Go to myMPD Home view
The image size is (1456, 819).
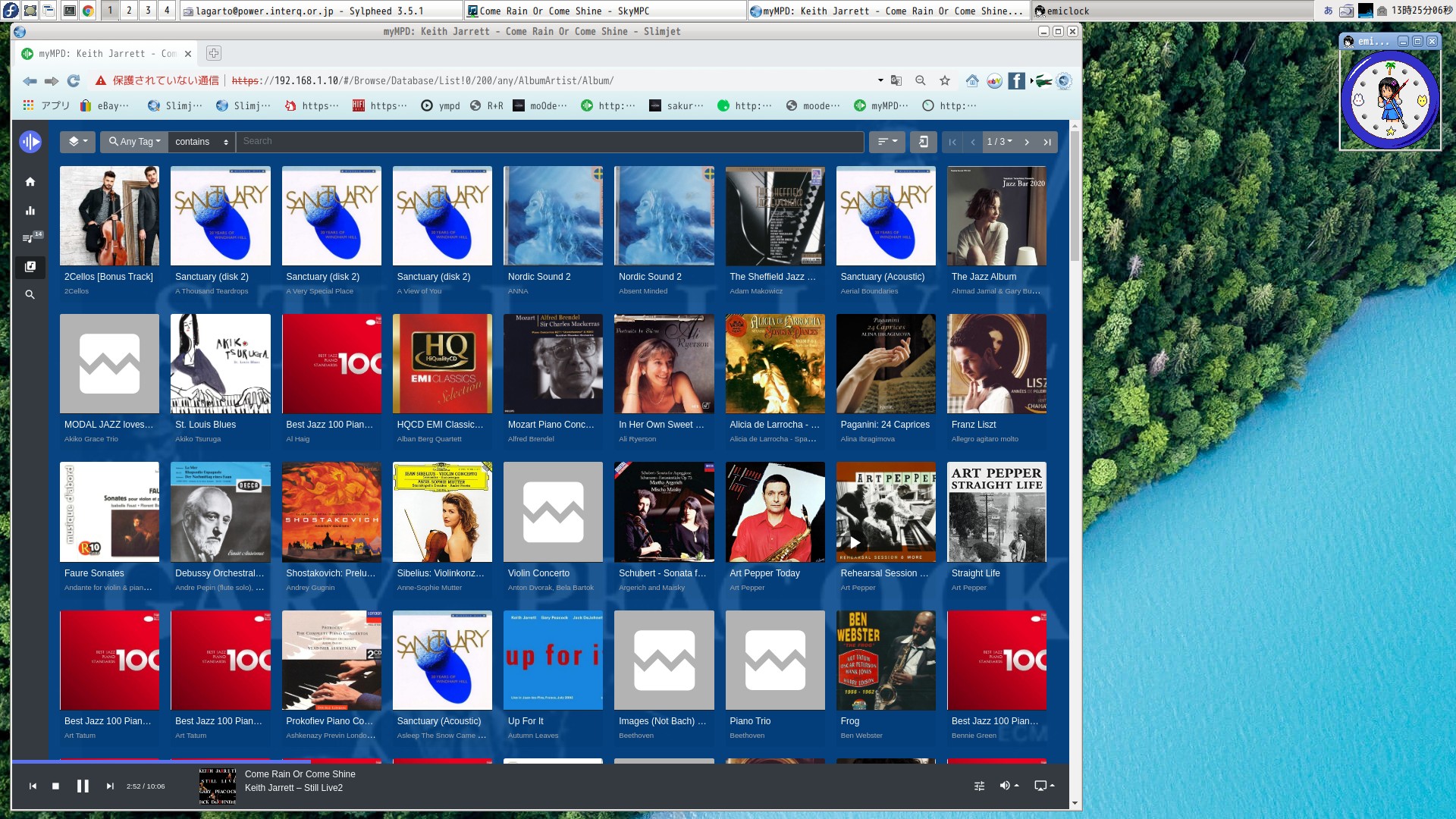30,182
